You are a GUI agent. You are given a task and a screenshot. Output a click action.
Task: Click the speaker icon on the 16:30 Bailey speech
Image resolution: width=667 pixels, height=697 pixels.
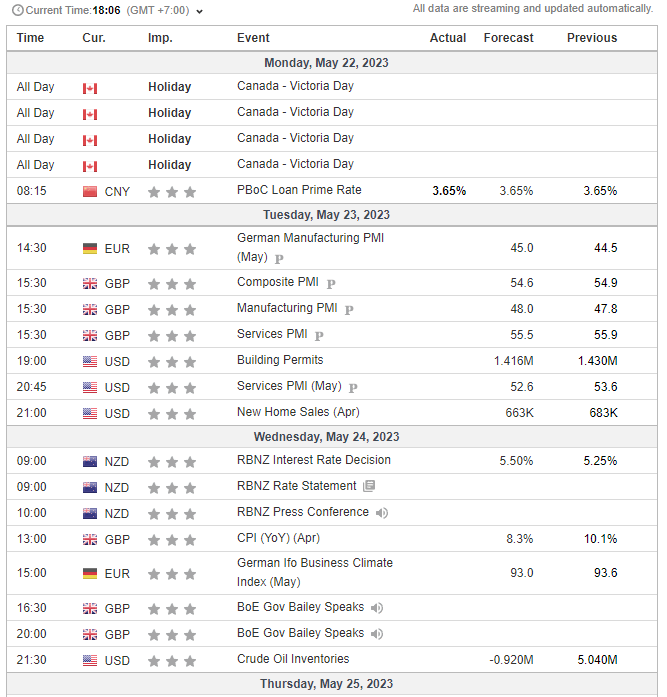click(x=377, y=607)
